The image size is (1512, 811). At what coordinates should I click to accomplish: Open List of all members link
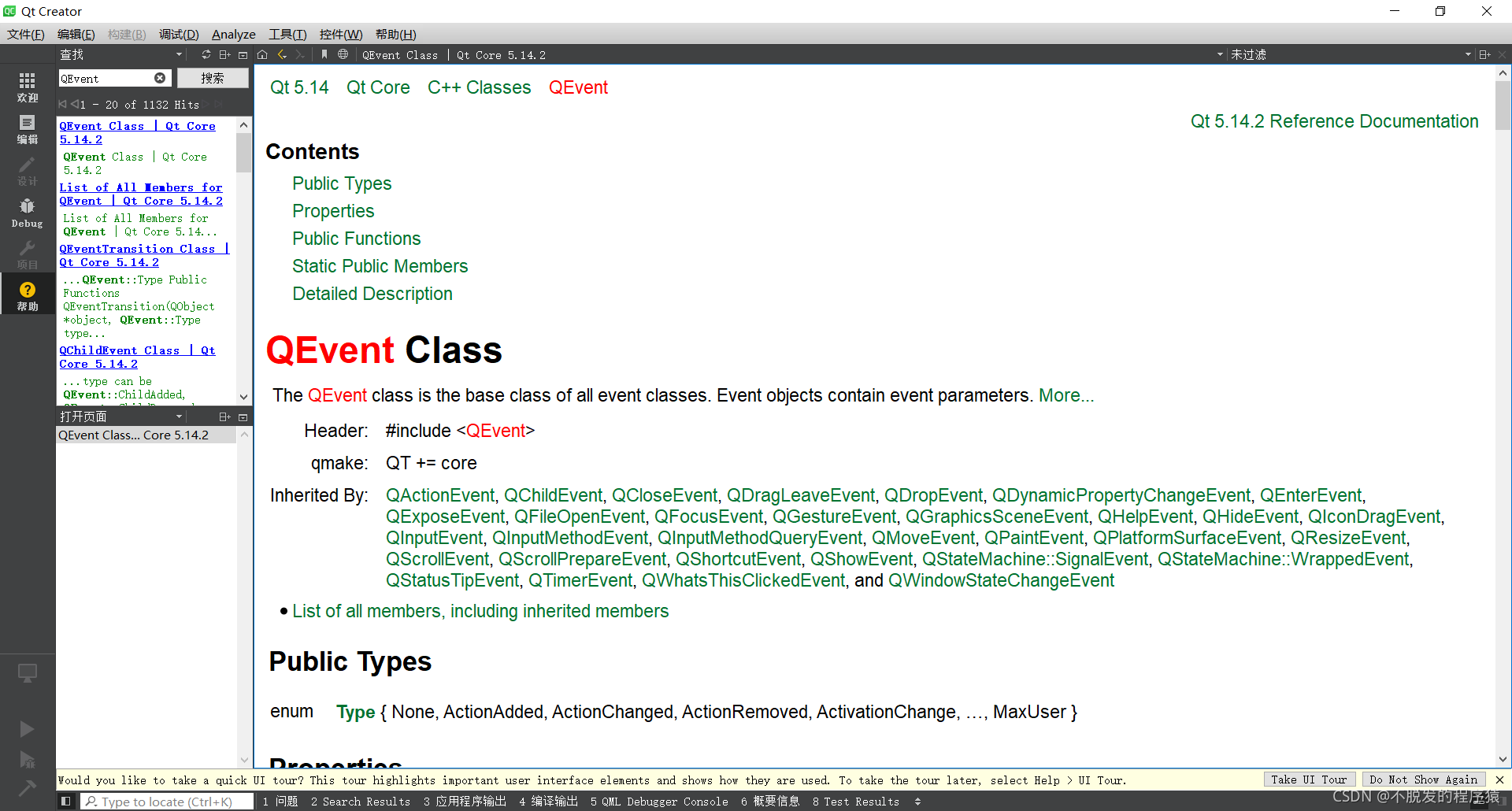pyautogui.click(x=480, y=611)
